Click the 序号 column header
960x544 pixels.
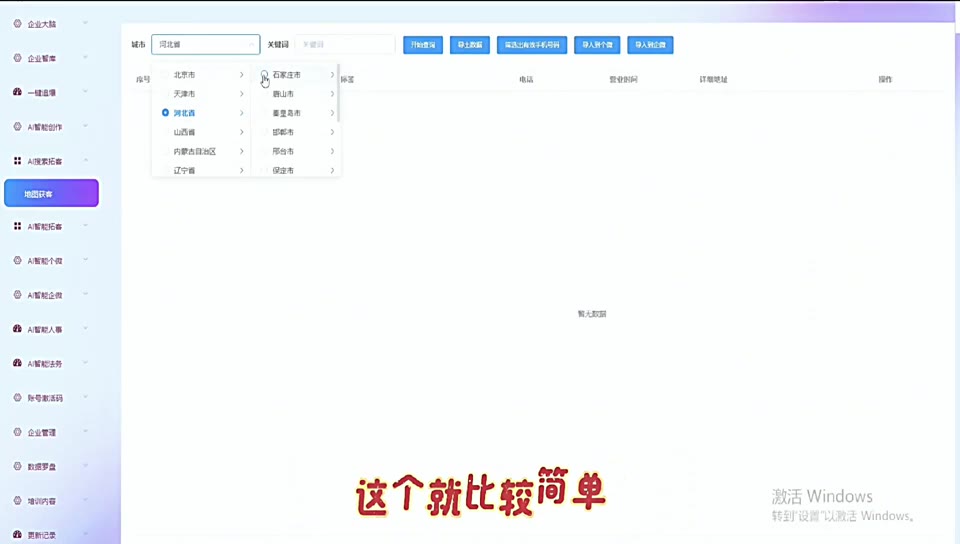(143, 80)
